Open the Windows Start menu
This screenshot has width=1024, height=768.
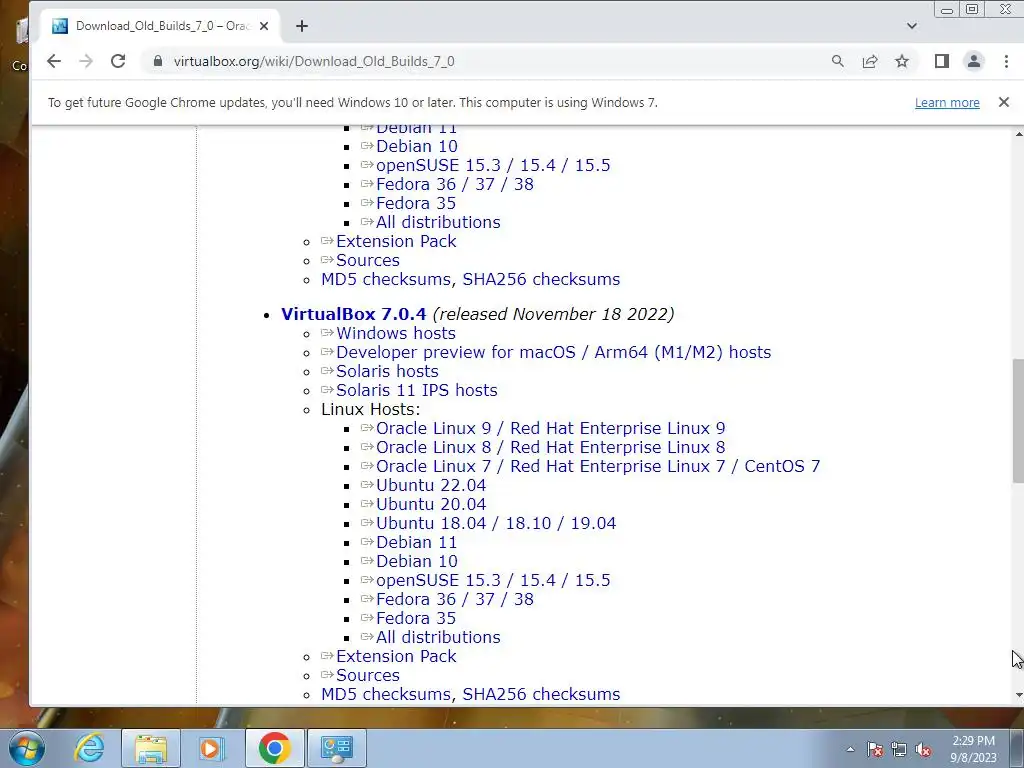click(26, 748)
